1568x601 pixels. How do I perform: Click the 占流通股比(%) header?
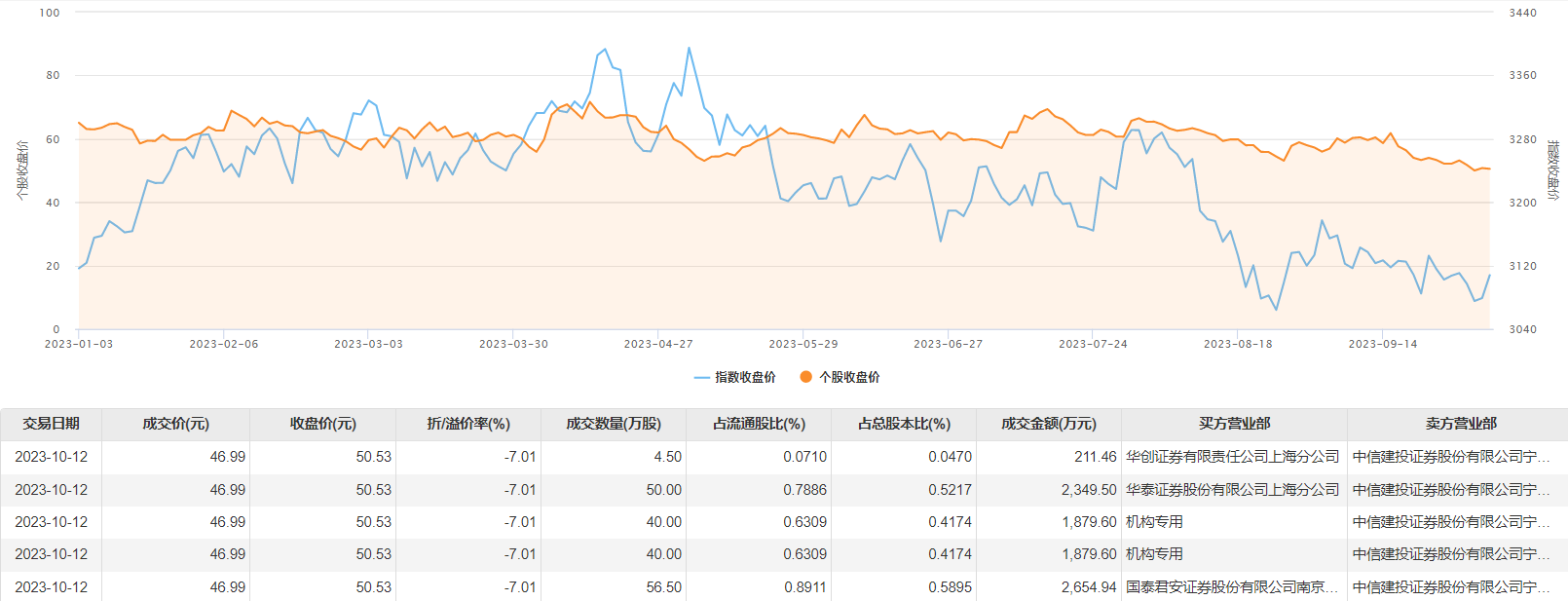[x=759, y=424]
